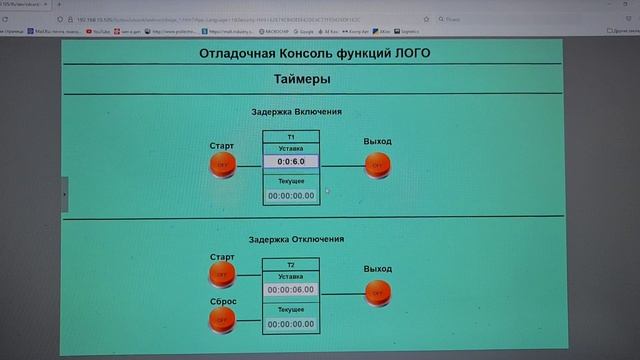Edit the T2 Уставка value 00:00:06.00

point(291,289)
